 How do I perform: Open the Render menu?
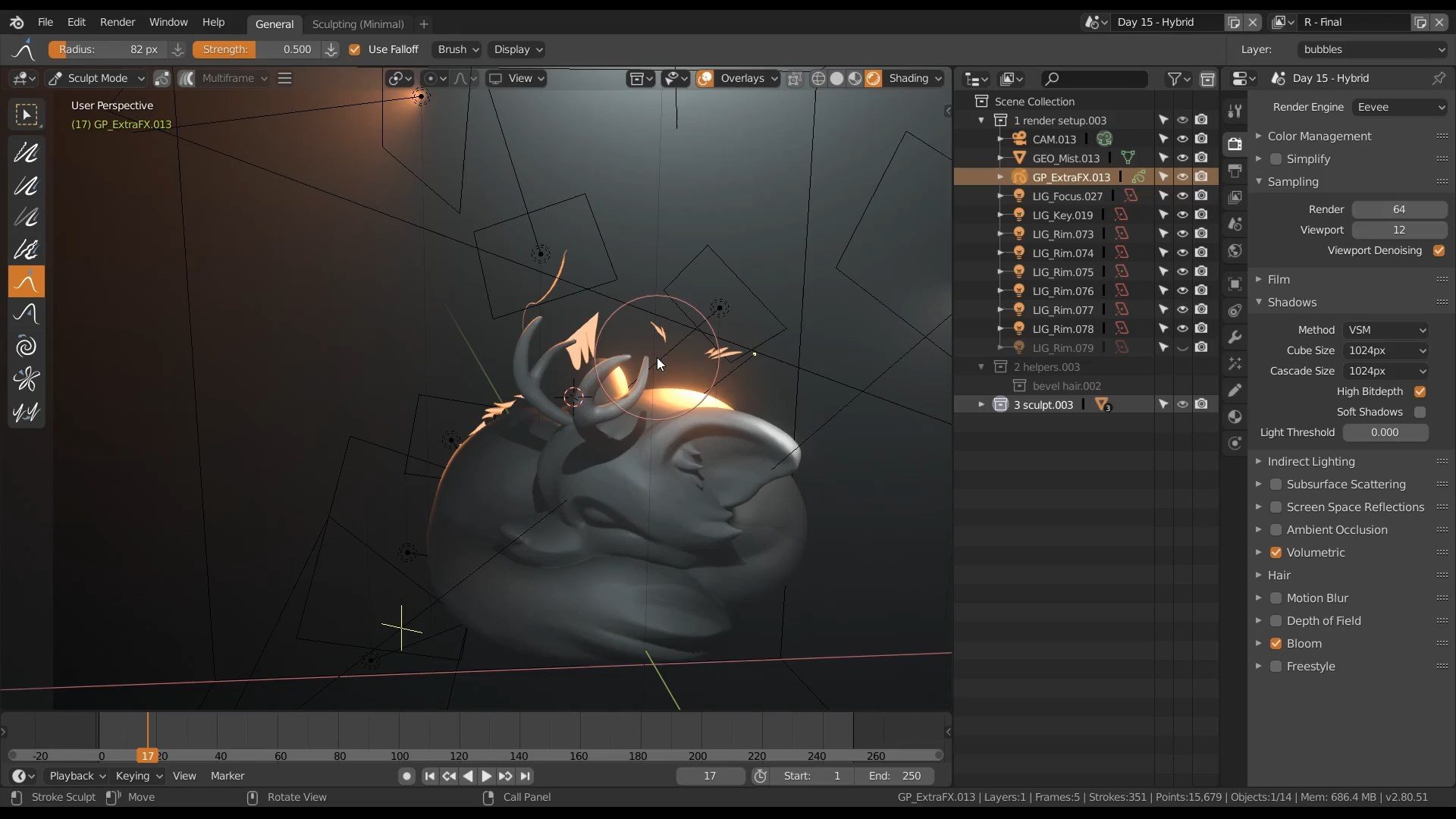click(117, 22)
